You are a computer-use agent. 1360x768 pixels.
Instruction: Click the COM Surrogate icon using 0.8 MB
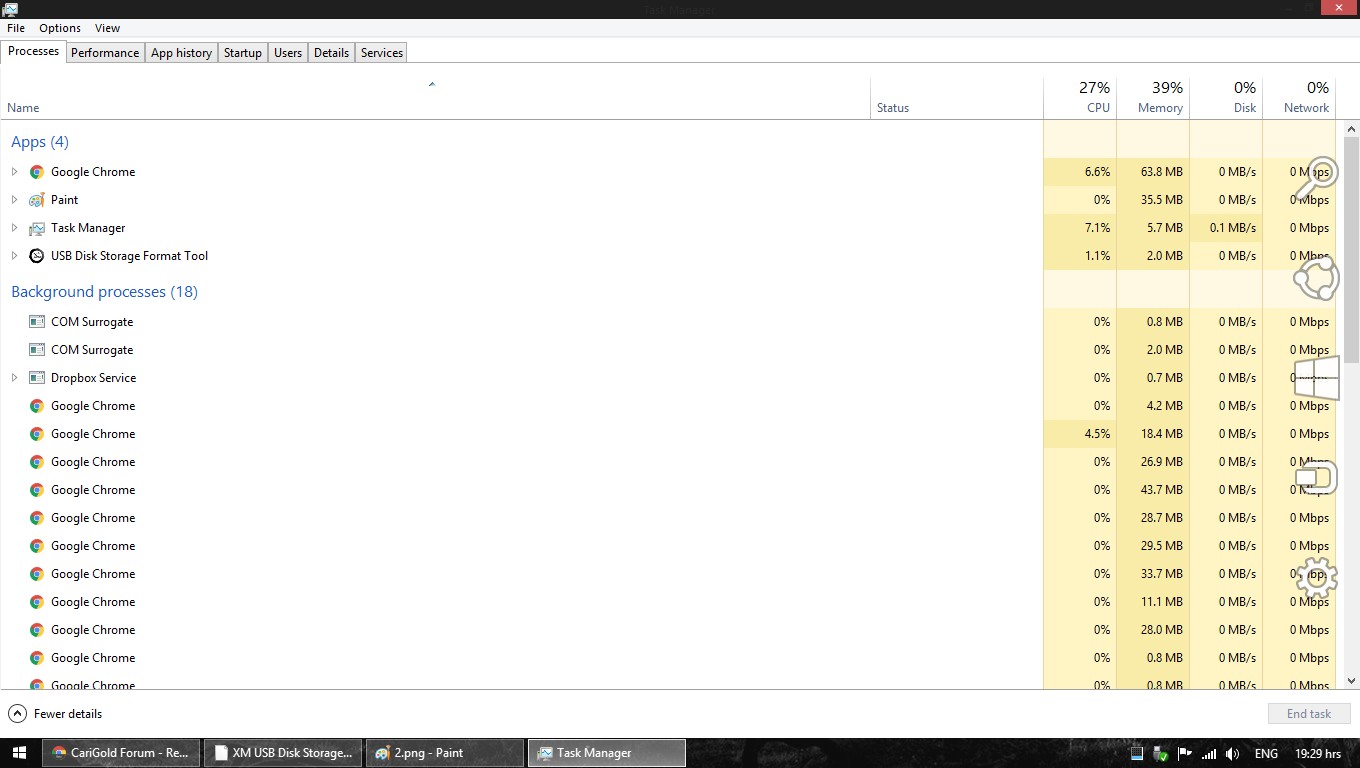pos(37,322)
